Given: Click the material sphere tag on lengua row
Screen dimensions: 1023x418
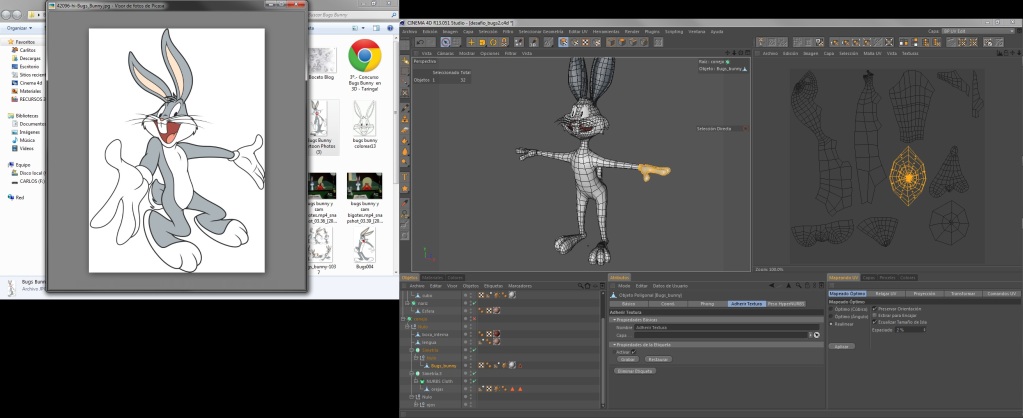Looking at the screenshot, I should pos(496,342).
